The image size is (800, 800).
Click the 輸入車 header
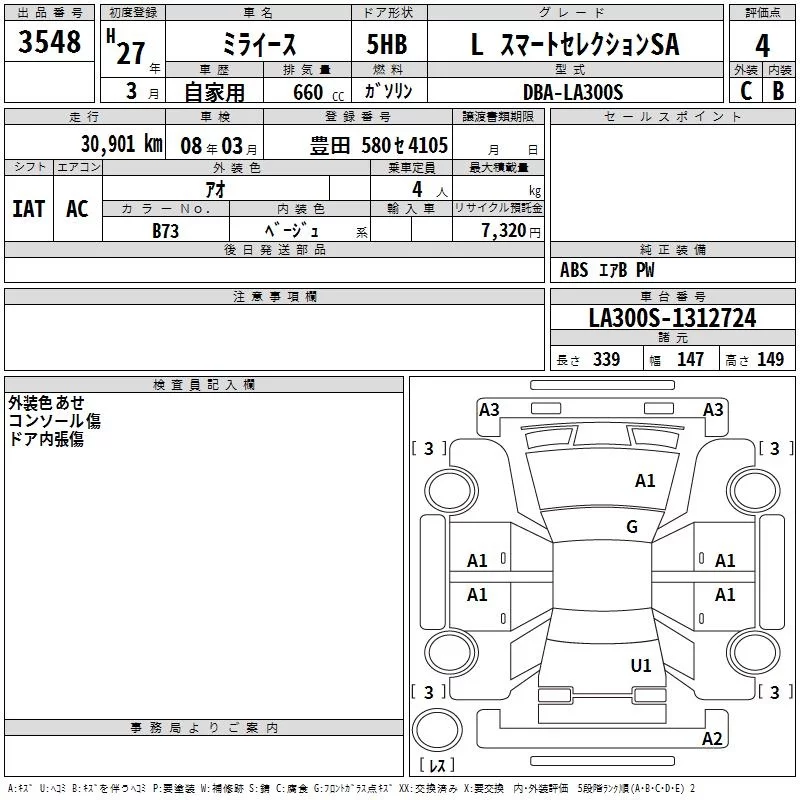point(411,209)
